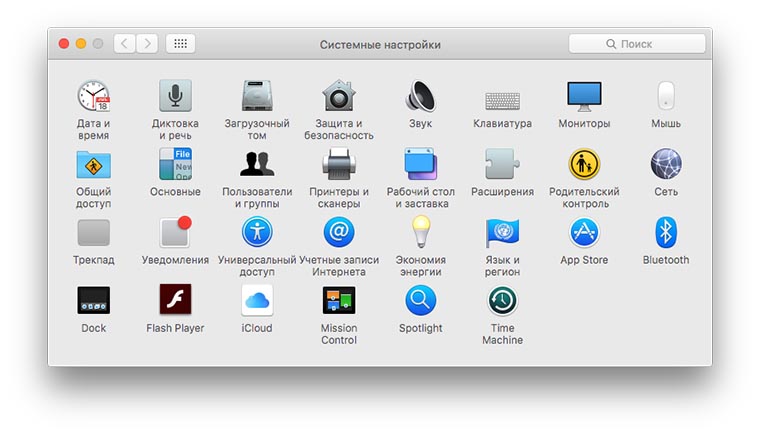Open Spotlight preferences icon
Viewport: 760px width, 435px height.
(420, 300)
